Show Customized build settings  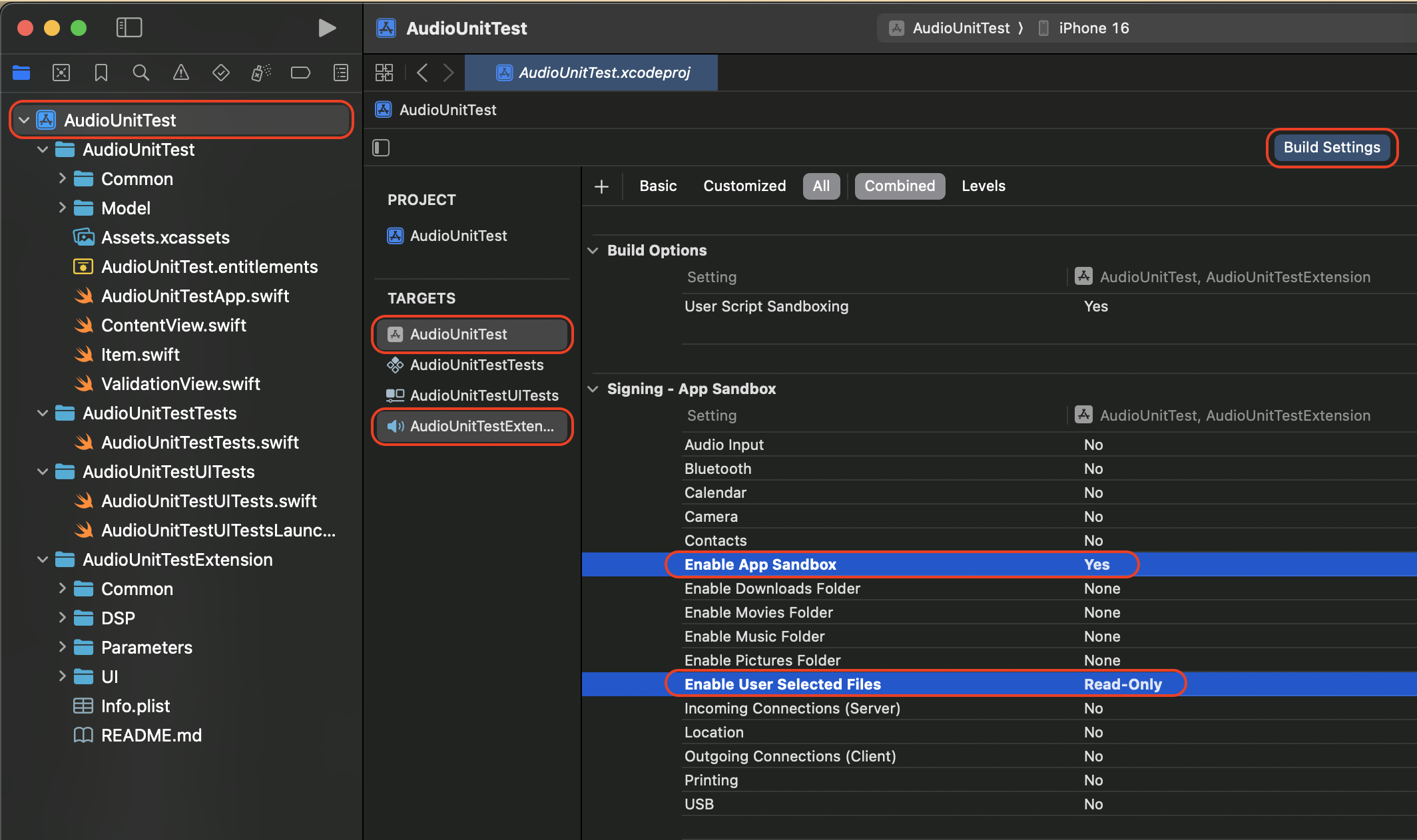744,186
